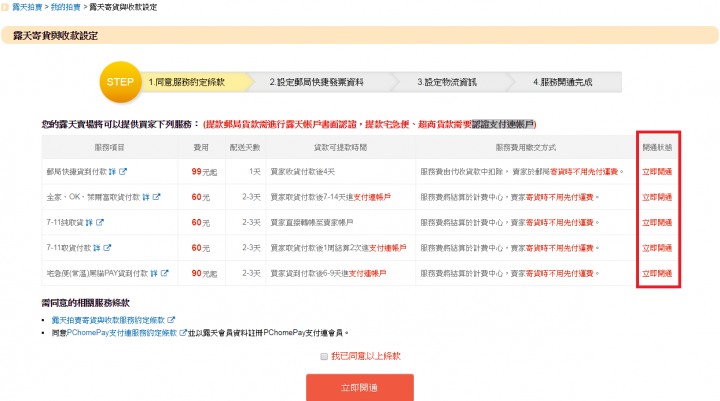The image size is (720, 401).
Task: Open external link icon for 宅急便黑貓PAY貨到付款
Action: tap(165, 273)
